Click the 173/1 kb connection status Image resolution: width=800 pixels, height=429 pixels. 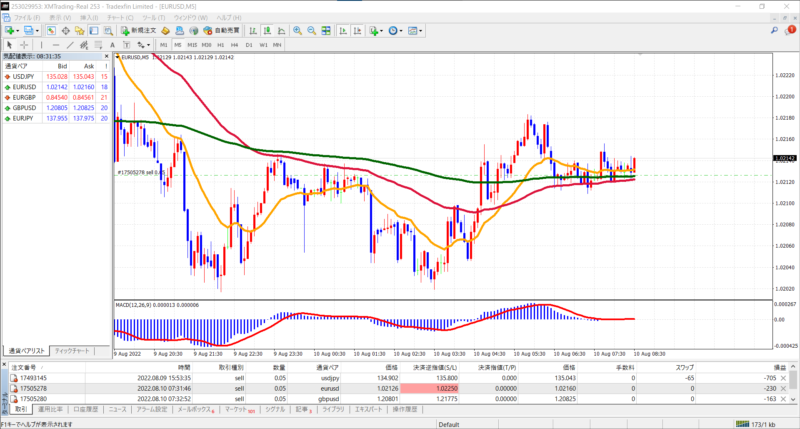pos(756,424)
